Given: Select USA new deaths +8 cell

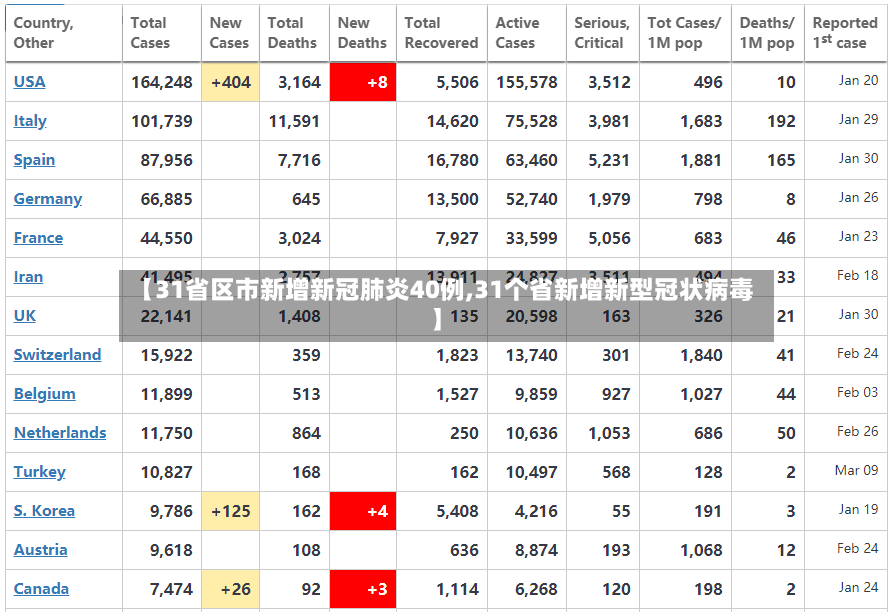Looking at the screenshot, I should [363, 82].
